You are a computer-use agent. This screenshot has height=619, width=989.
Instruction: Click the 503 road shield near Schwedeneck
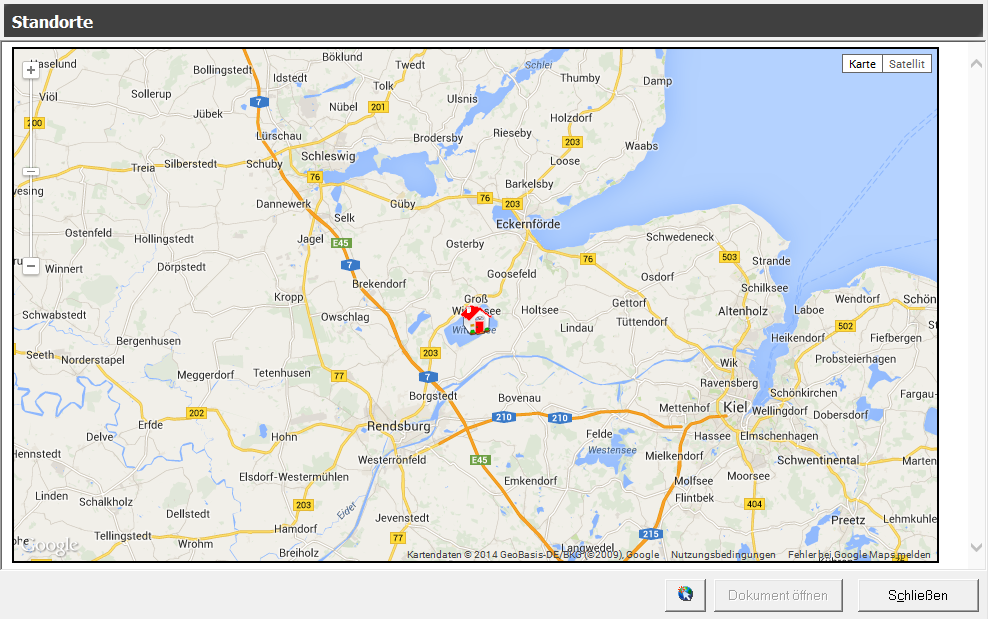[x=729, y=257]
